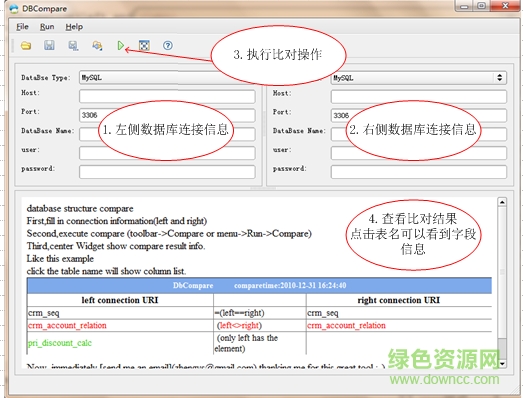Screen dimensions: 523x398
Task: Click the DBCompare app icon in title bar
Action: pyautogui.click(x=14, y=8)
